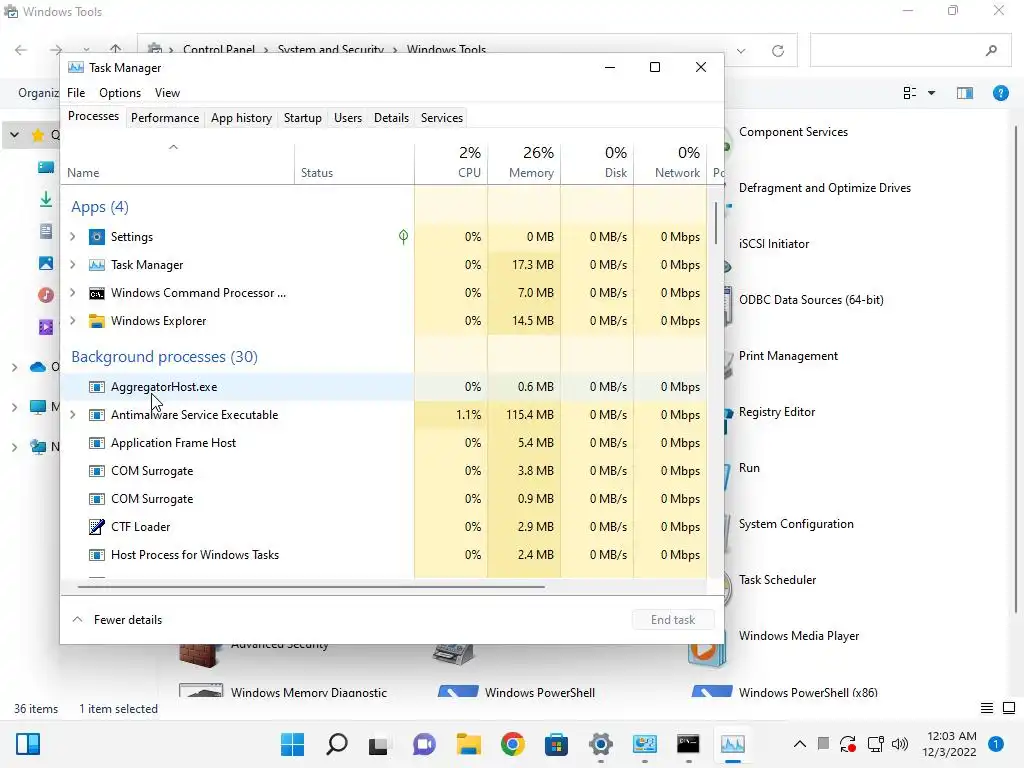Select Task Scheduler in Windows Tools
Screen dimensions: 1024x768
pyautogui.click(x=777, y=580)
